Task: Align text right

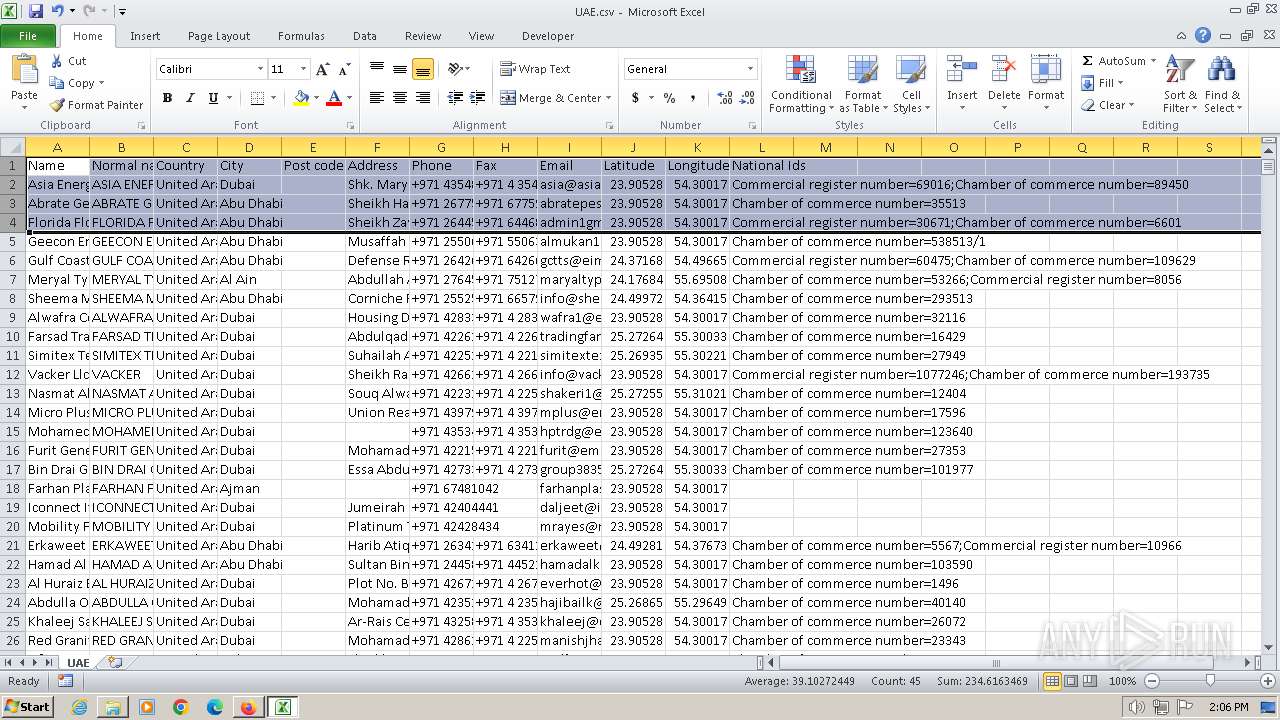Action: click(423, 98)
